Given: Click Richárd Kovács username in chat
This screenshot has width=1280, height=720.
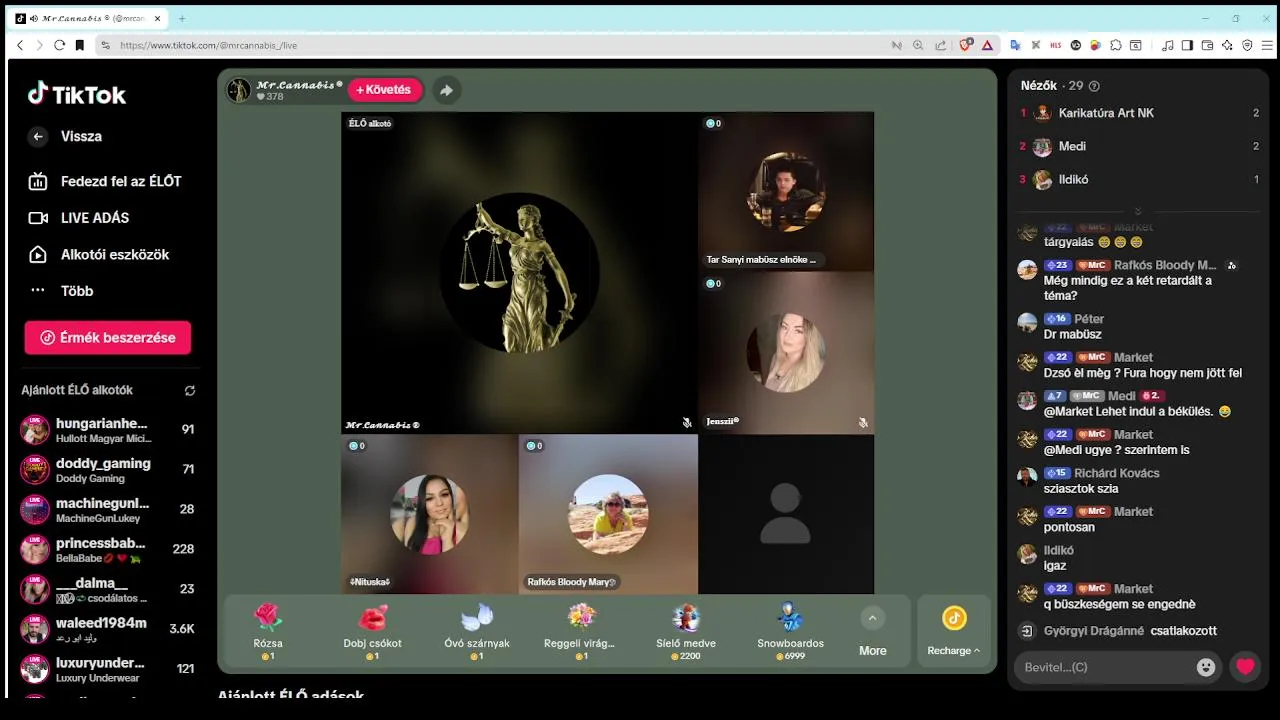Looking at the screenshot, I should pyautogui.click(x=1117, y=473).
